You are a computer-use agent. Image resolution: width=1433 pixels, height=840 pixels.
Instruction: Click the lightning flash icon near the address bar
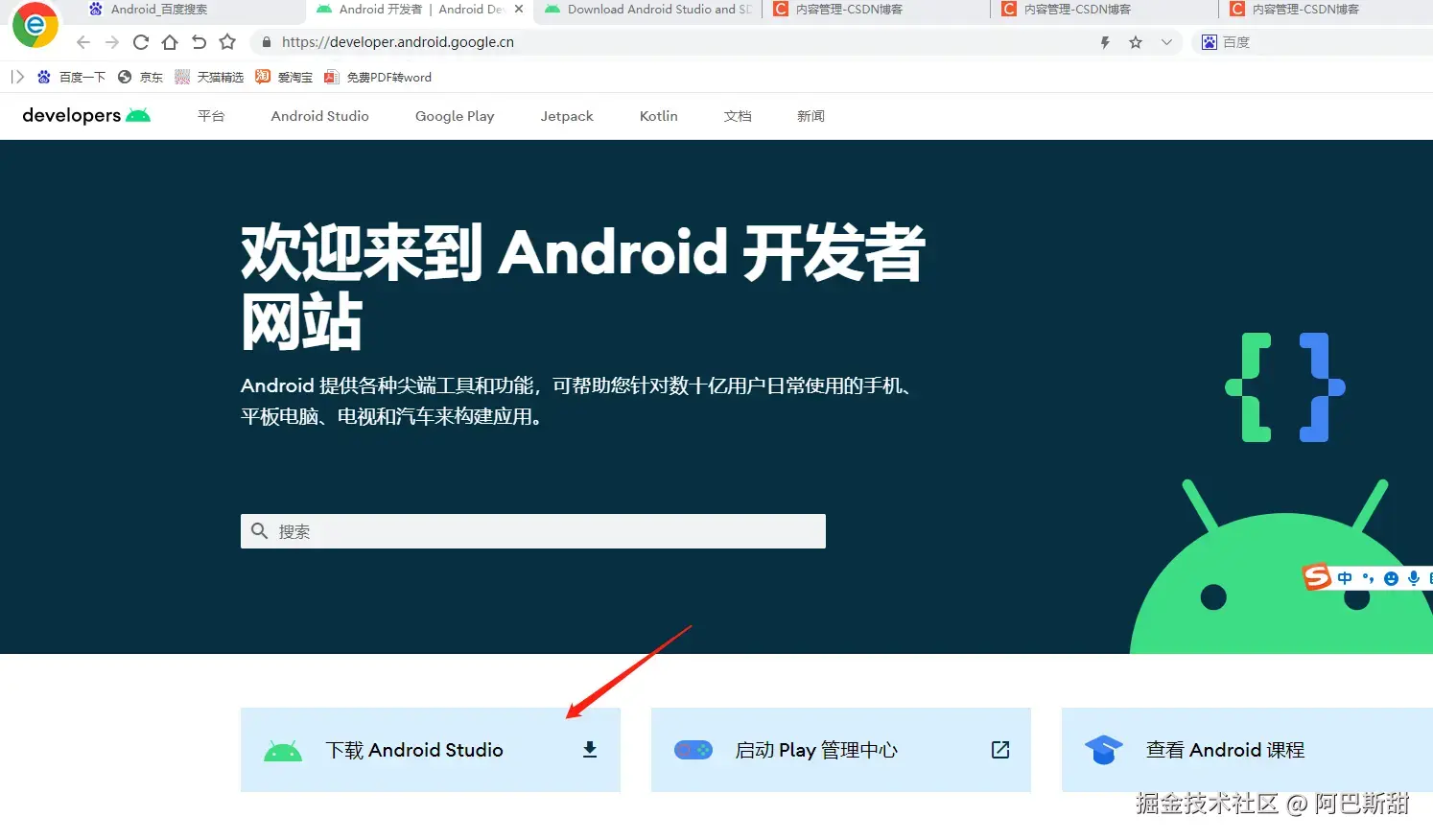click(x=1105, y=42)
